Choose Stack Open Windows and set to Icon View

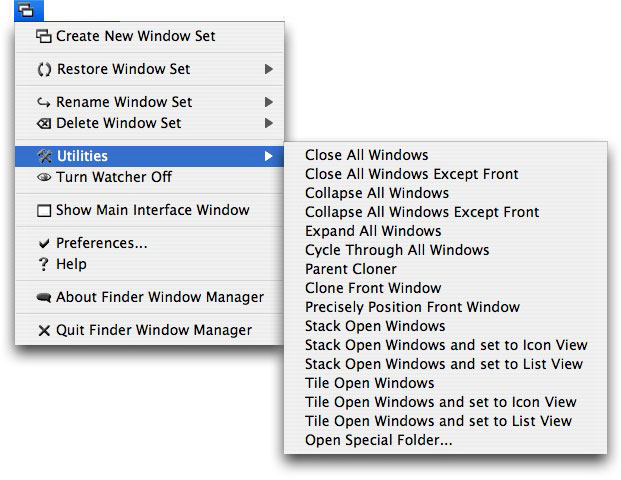click(x=446, y=345)
